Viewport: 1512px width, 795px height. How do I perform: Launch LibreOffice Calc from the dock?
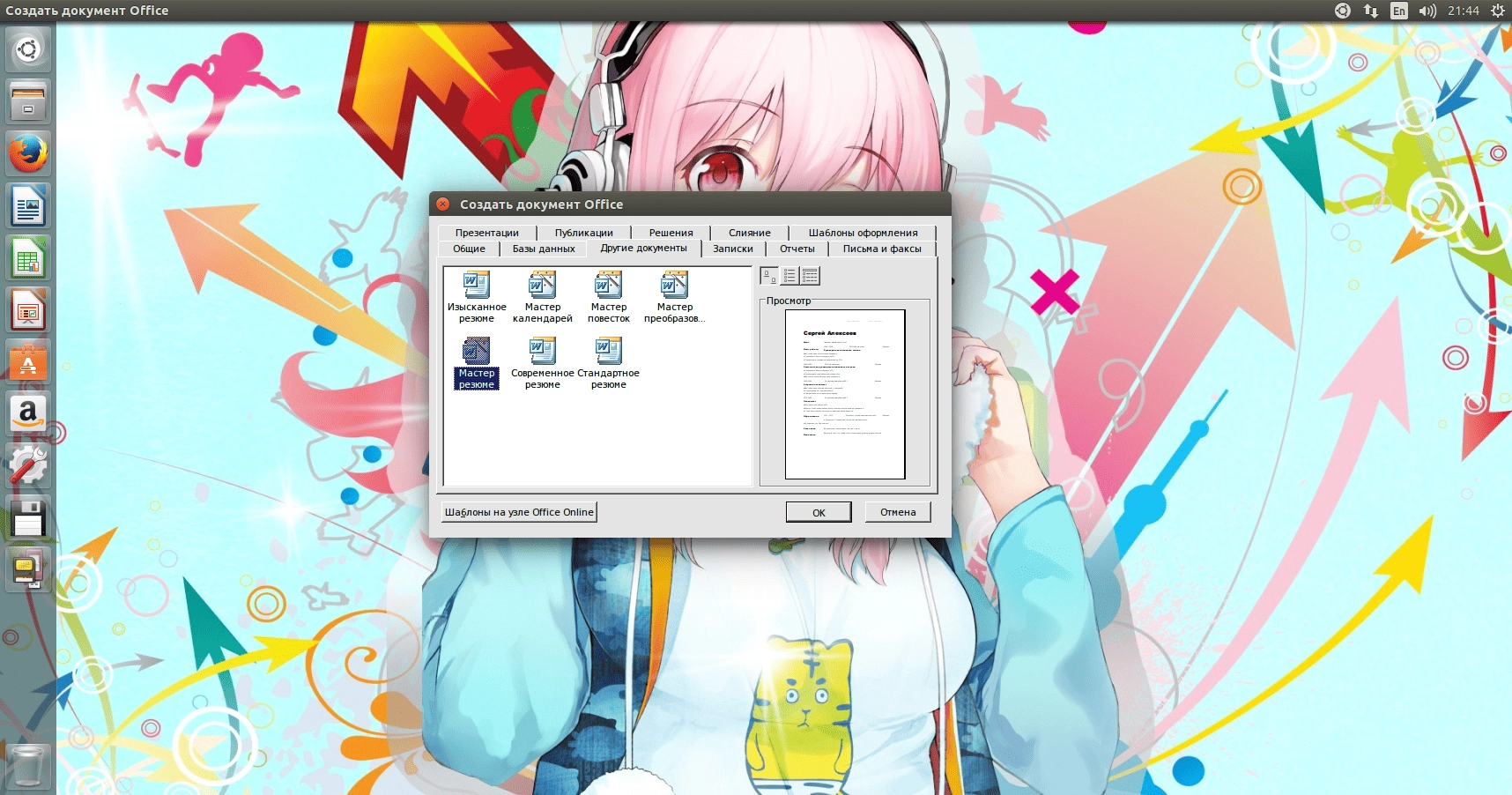click(x=28, y=258)
